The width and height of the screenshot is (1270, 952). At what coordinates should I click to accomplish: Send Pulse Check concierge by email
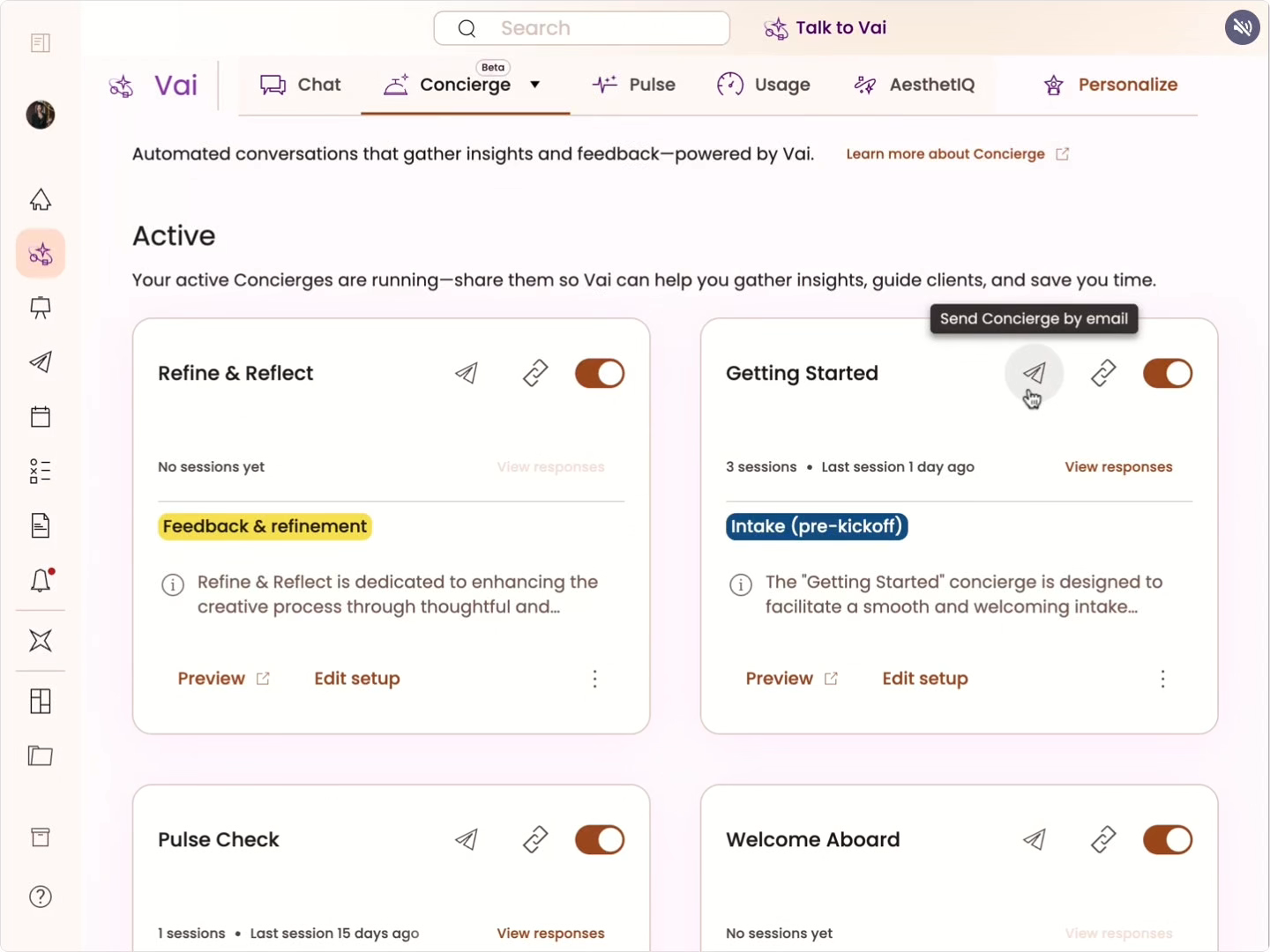[x=467, y=840]
